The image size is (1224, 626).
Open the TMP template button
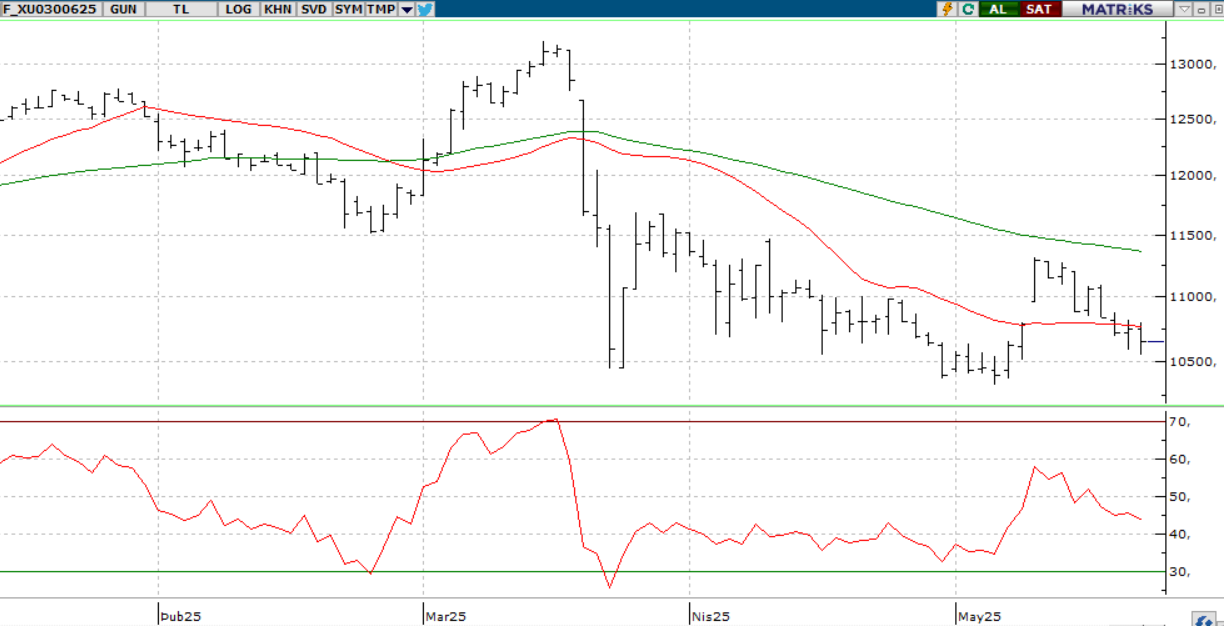point(381,9)
